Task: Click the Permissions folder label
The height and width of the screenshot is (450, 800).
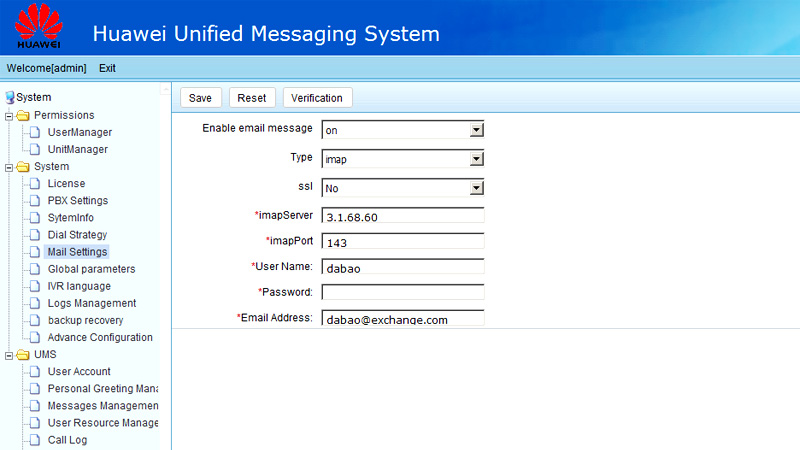Action: click(64, 115)
